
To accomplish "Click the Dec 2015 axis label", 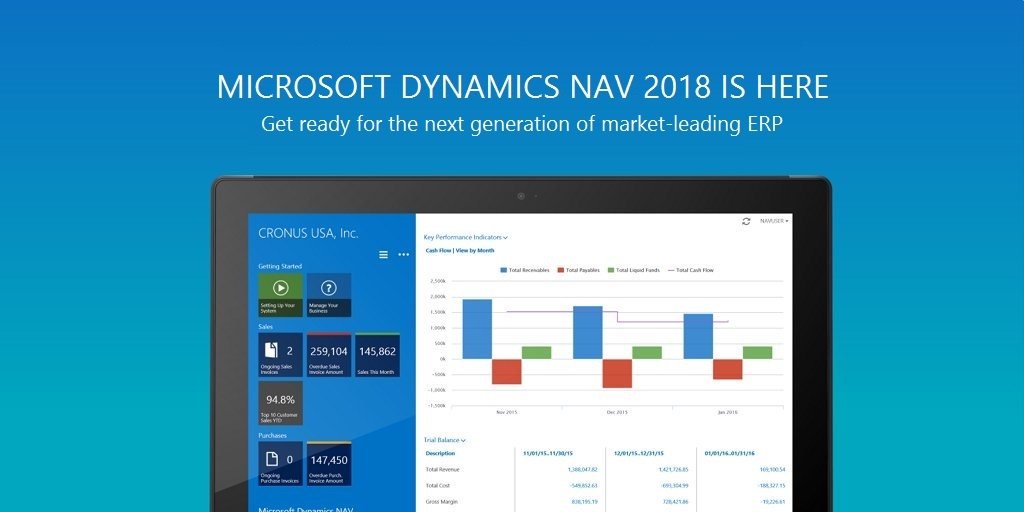I will (617, 413).
